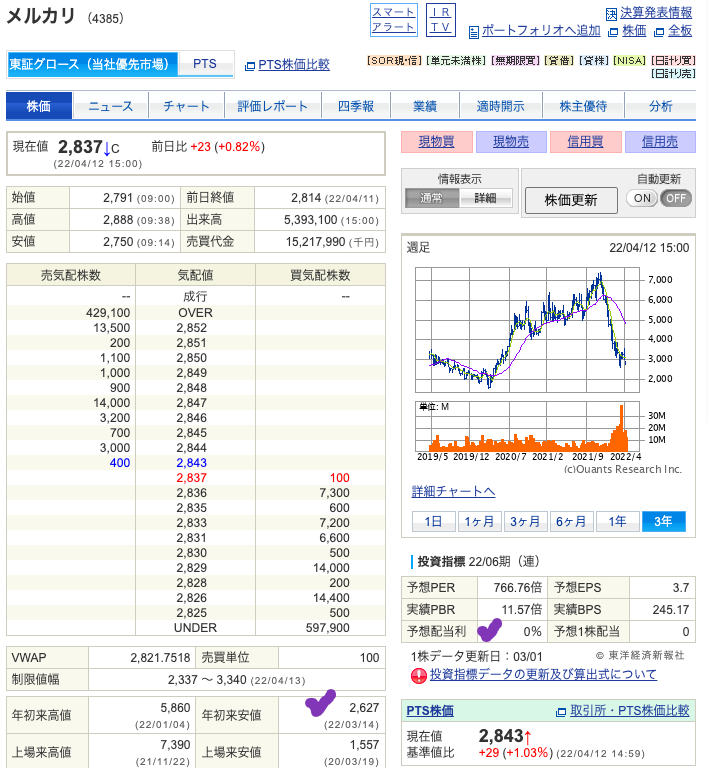
Task: Select the 3ヶ月 chart period
Action: coord(525,521)
